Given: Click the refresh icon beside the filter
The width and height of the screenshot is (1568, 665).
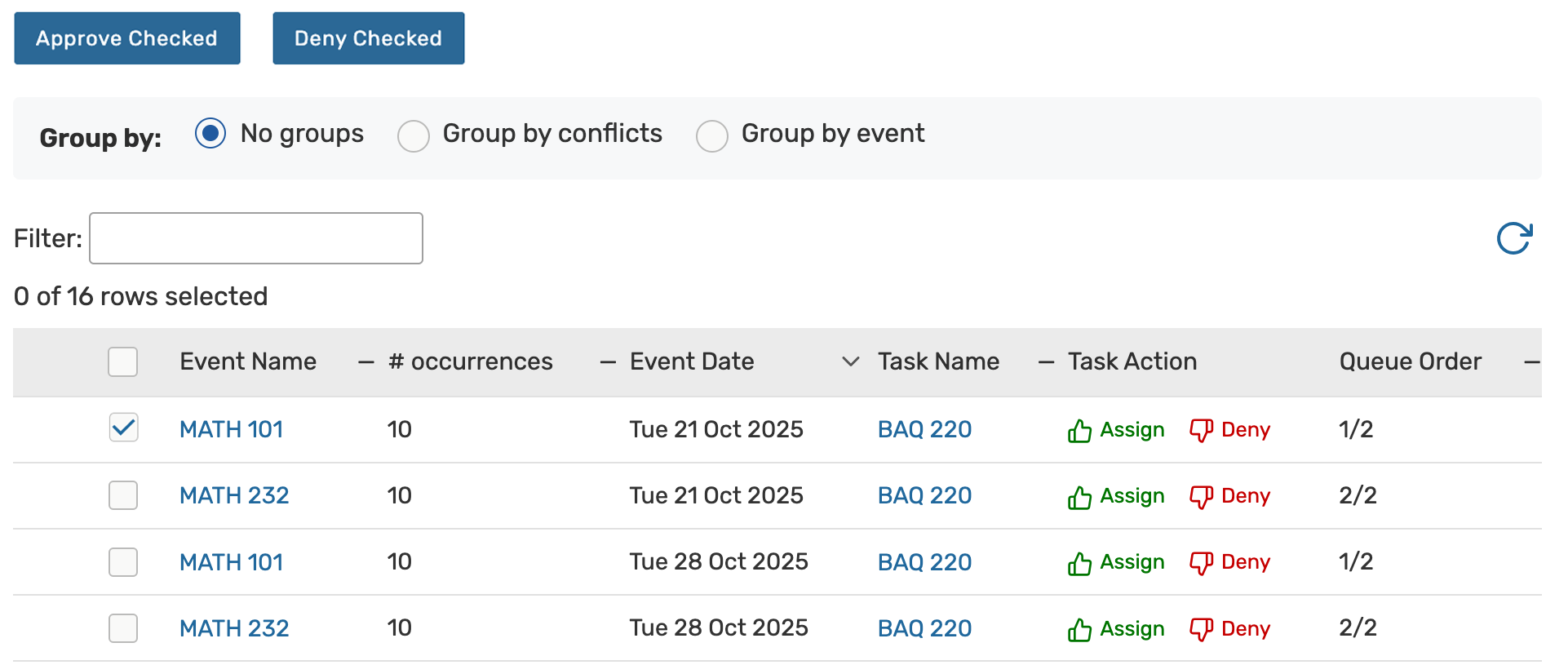Looking at the screenshot, I should point(1514,238).
